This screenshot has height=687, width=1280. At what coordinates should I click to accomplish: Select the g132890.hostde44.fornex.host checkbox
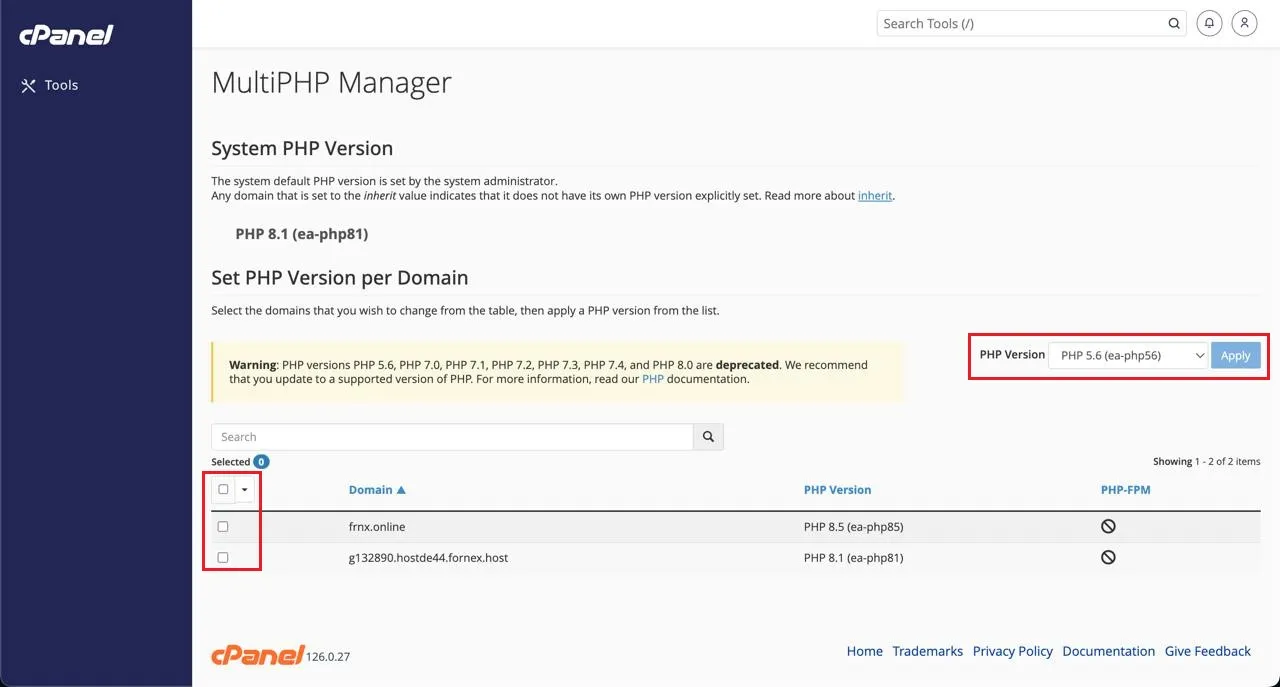223,558
